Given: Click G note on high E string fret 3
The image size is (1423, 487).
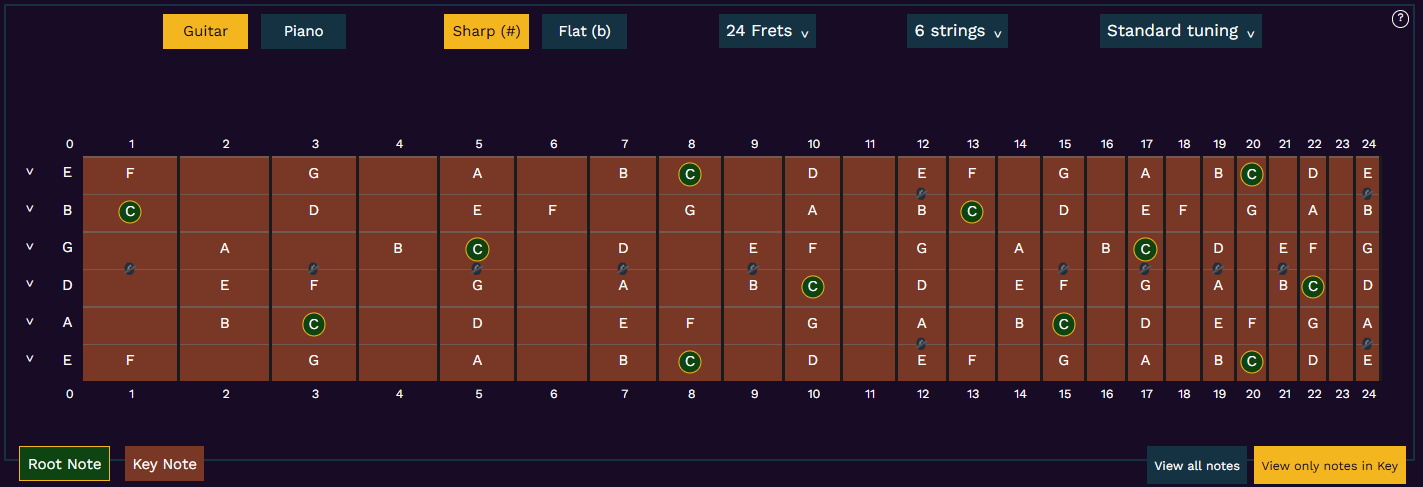Looking at the screenshot, I should 314,173.
